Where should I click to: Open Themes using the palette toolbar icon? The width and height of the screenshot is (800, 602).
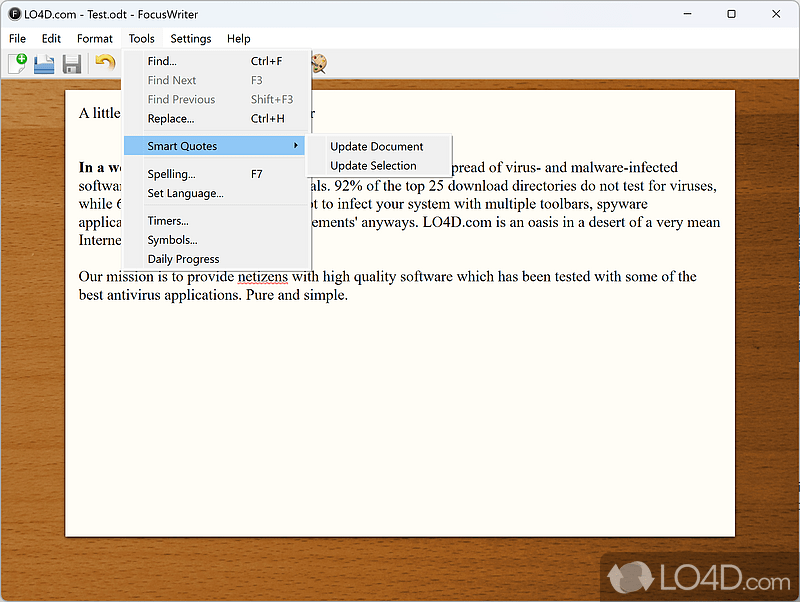tap(318, 63)
